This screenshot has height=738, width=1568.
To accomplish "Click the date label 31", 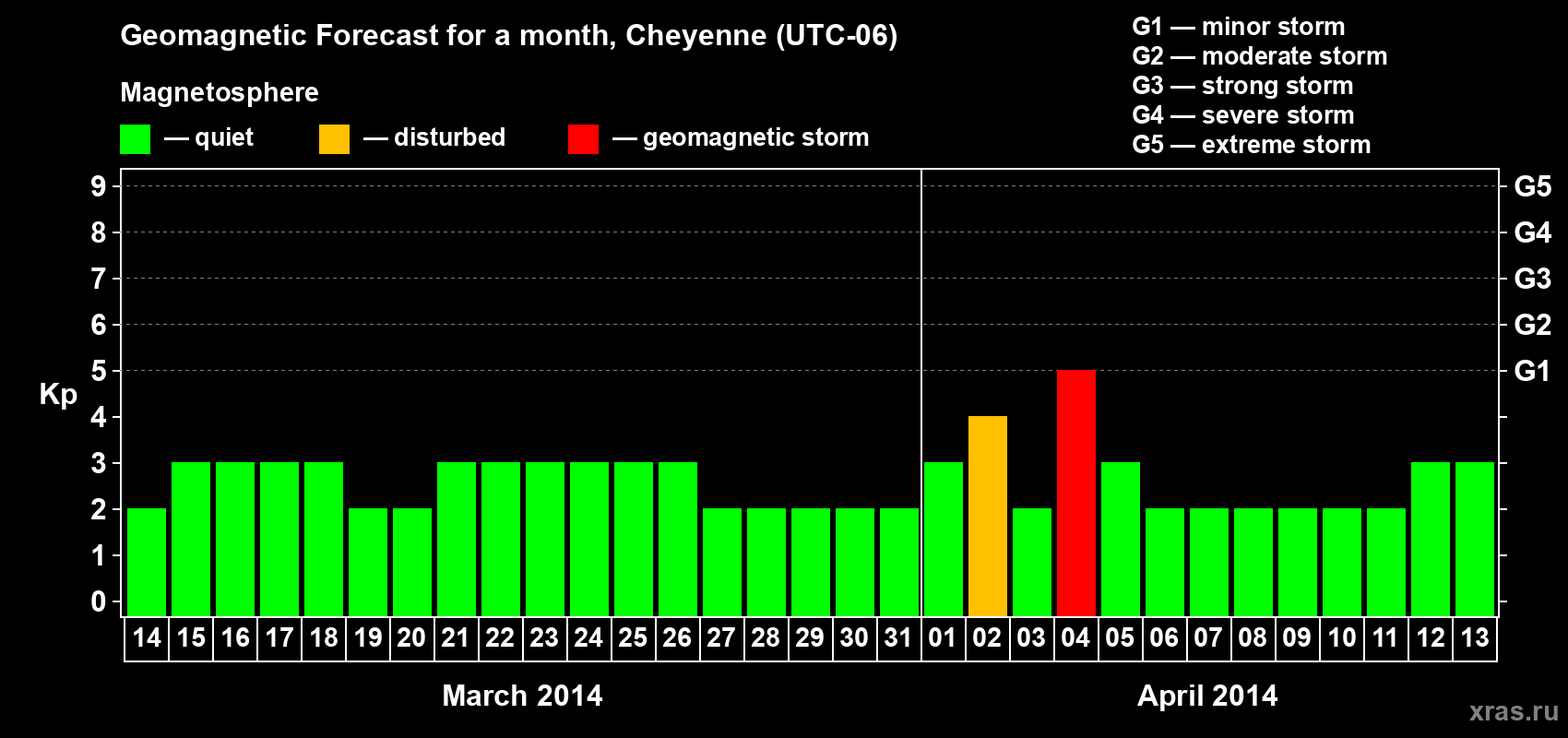I will (x=898, y=637).
